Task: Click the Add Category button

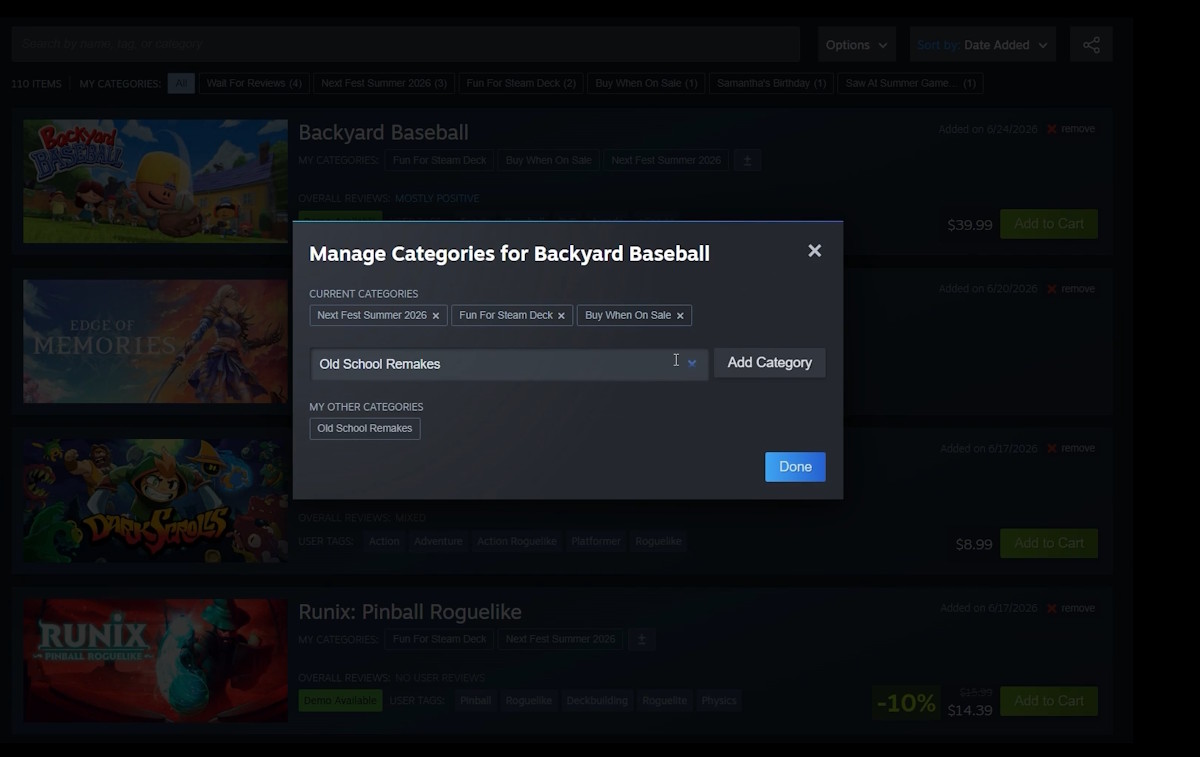Action: coord(769,363)
